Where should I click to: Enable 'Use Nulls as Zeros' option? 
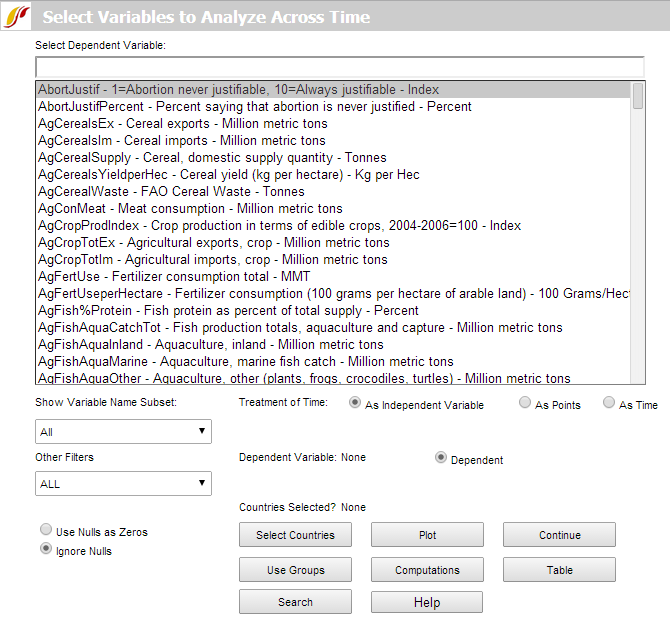tap(46, 530)
